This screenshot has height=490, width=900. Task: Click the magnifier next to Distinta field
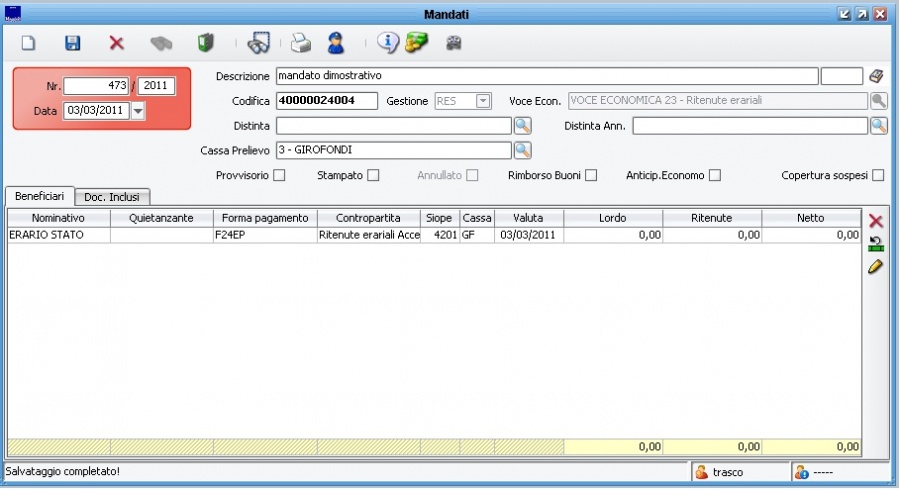(x=522, y=126)
